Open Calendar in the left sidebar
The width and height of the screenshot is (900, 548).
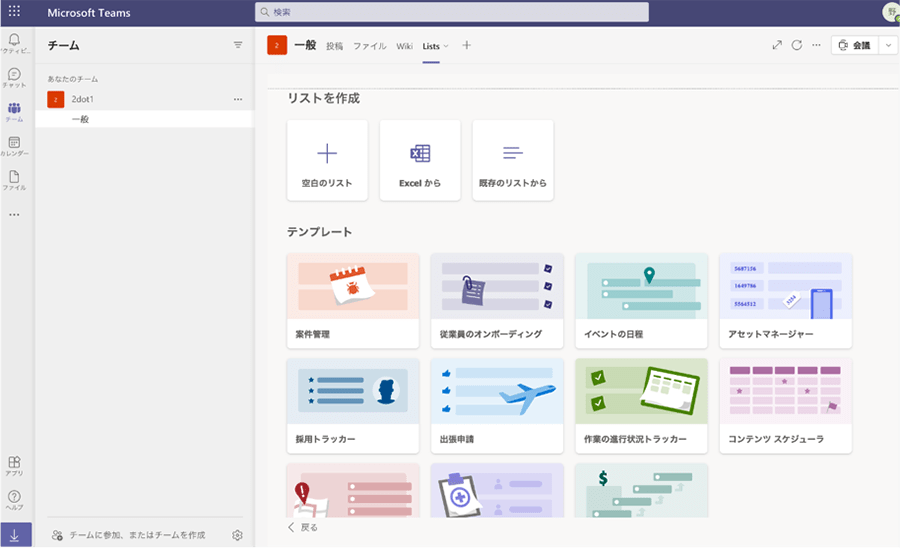click(x=14, y=146)
